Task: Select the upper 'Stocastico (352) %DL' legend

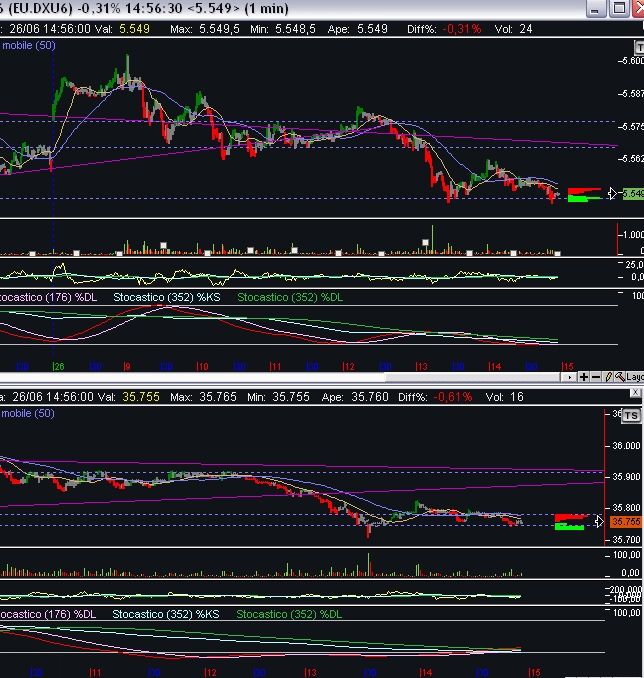Action: [290, 297]
